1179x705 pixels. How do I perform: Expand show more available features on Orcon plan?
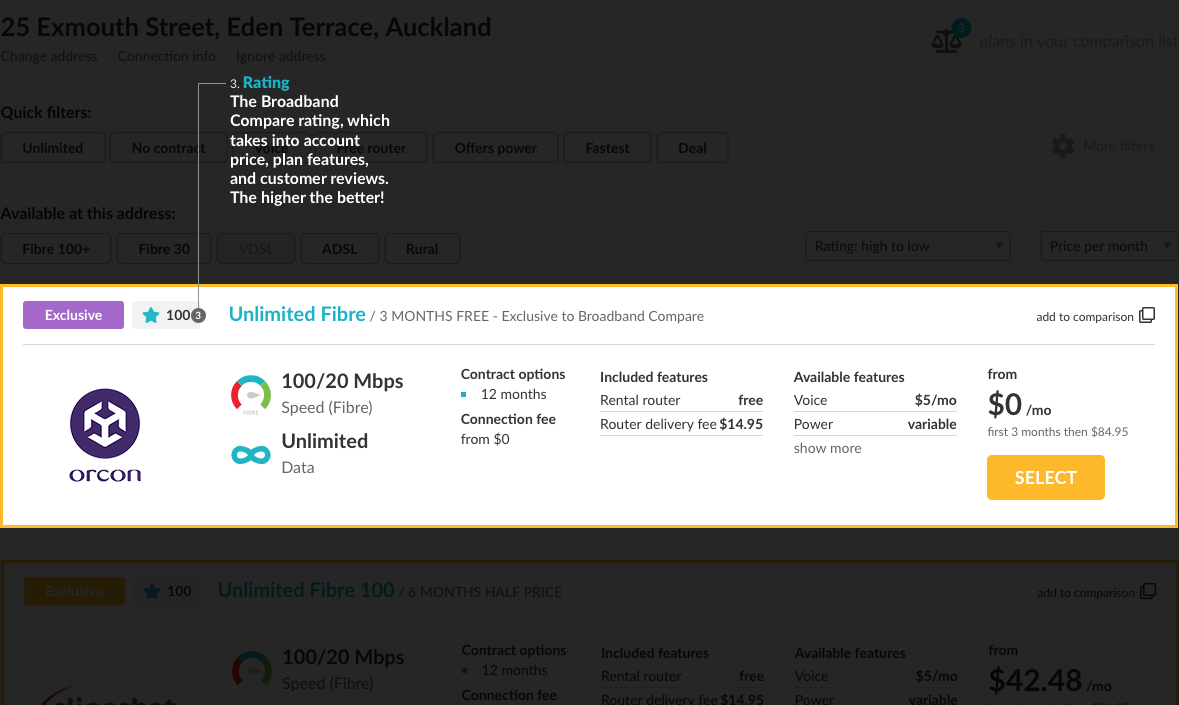coord(827,448)
